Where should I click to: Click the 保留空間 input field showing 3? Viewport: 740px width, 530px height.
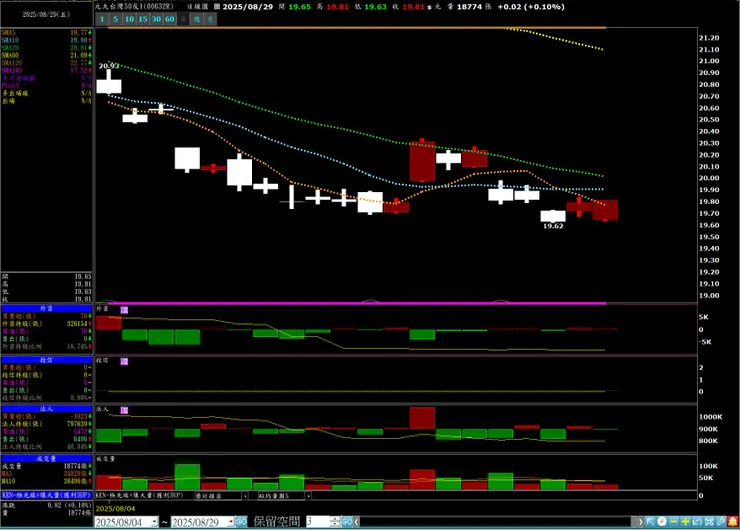(x=319, y=522)
